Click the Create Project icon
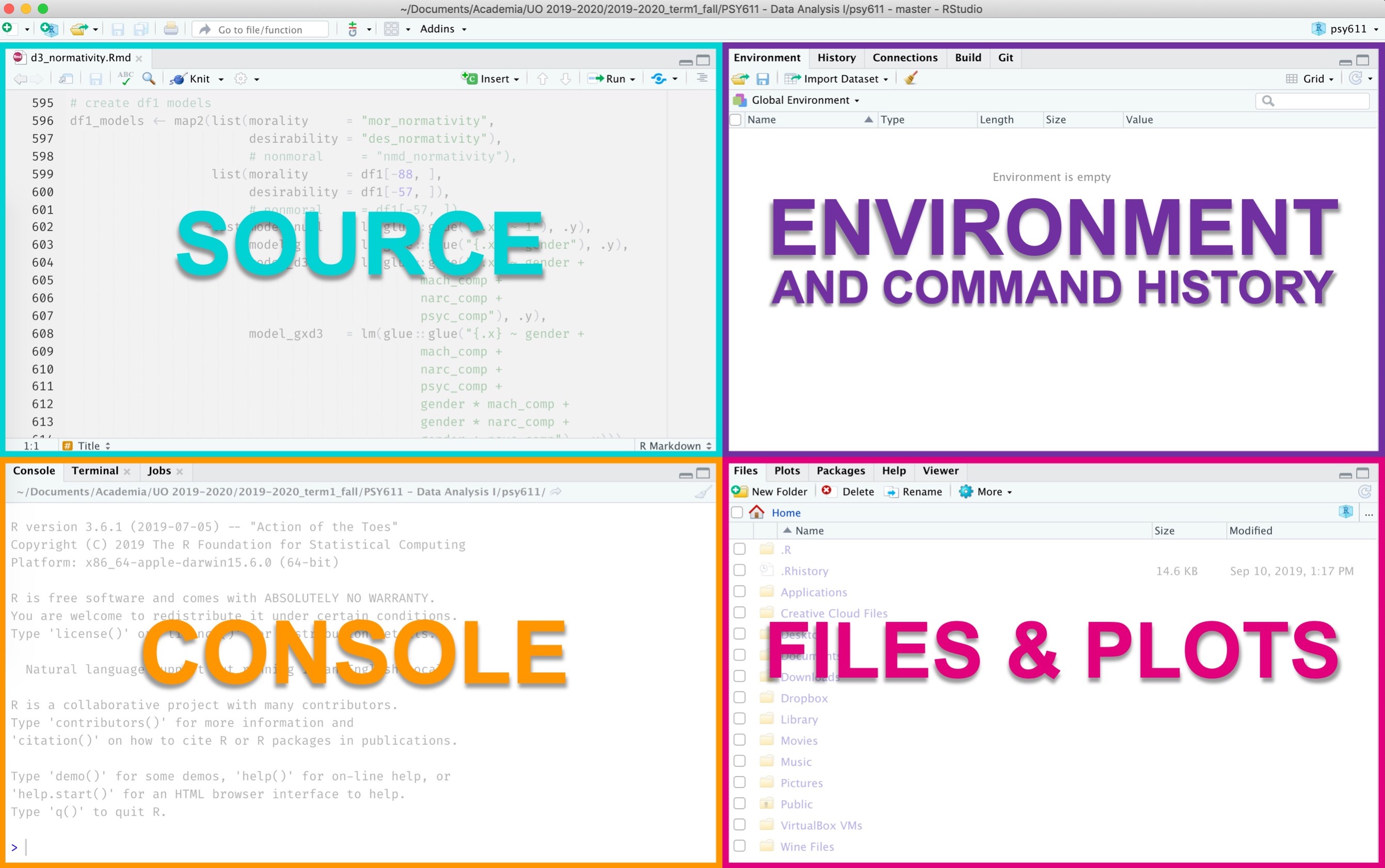The width and height of the screenshot is (1385, 868). (x=49, y=29)
